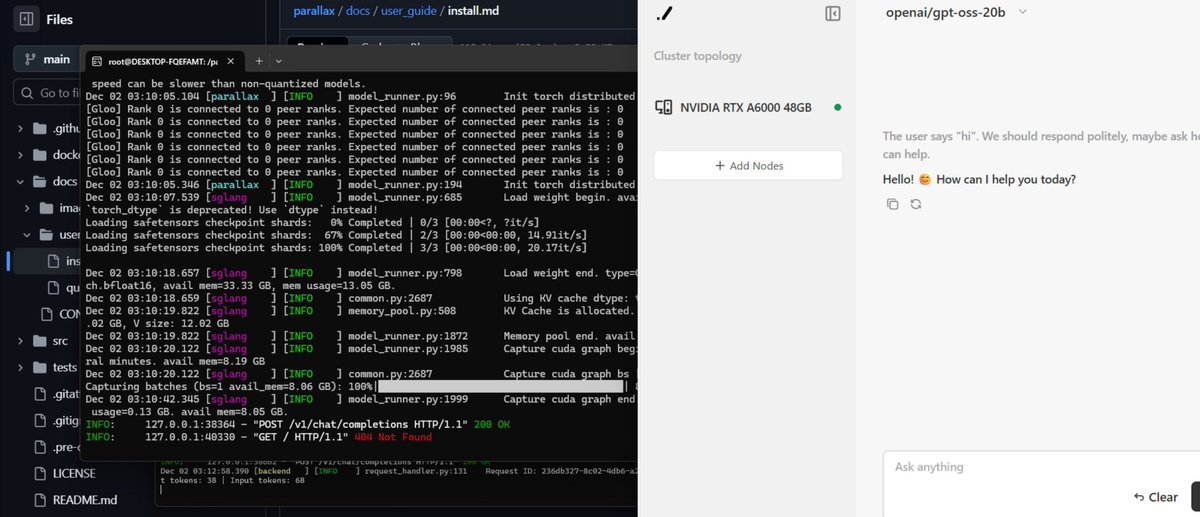Image resolution: width=1200 pixels, height=517 pixels.
Task: Open the terminal new-tab dropdown arrow
Action: point(279,61)
